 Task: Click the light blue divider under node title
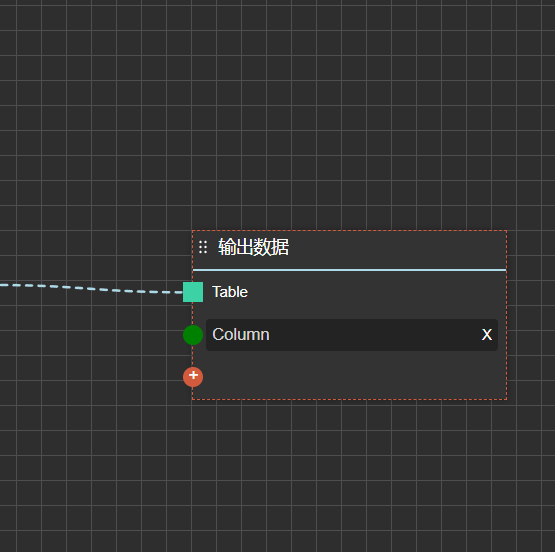349,270
